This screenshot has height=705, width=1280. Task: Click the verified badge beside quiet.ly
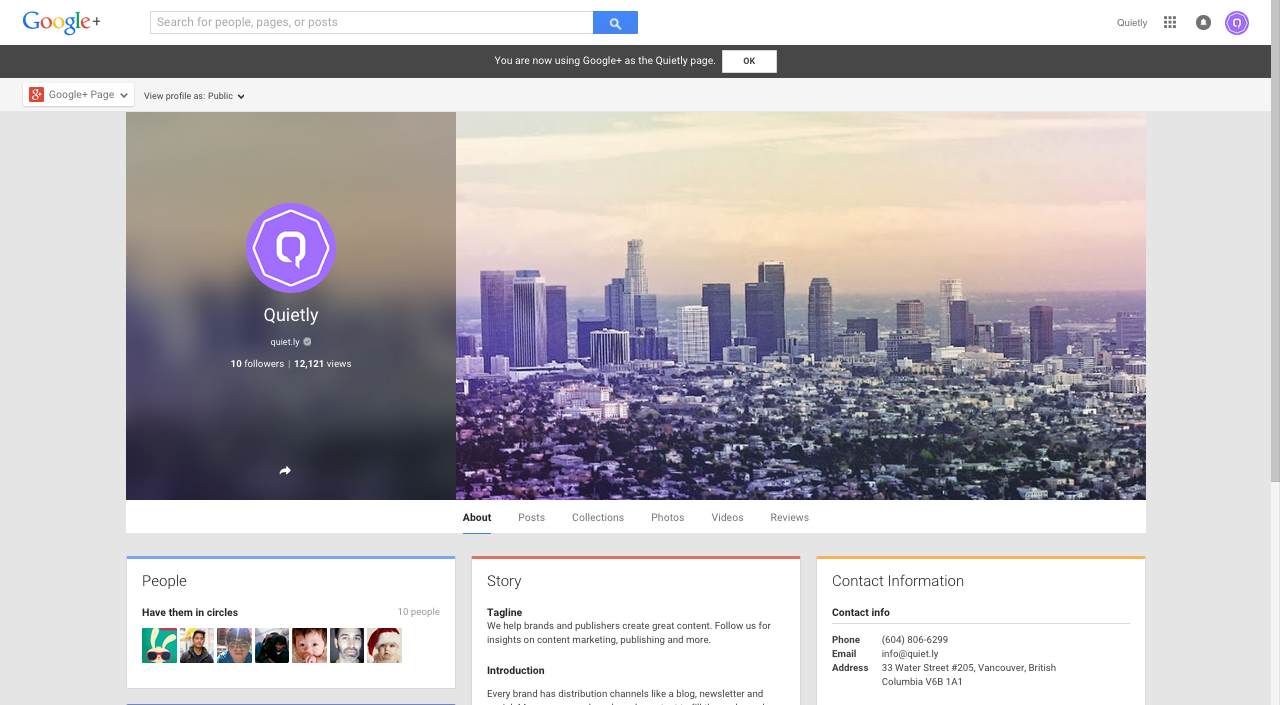click(x=308, y=342)
